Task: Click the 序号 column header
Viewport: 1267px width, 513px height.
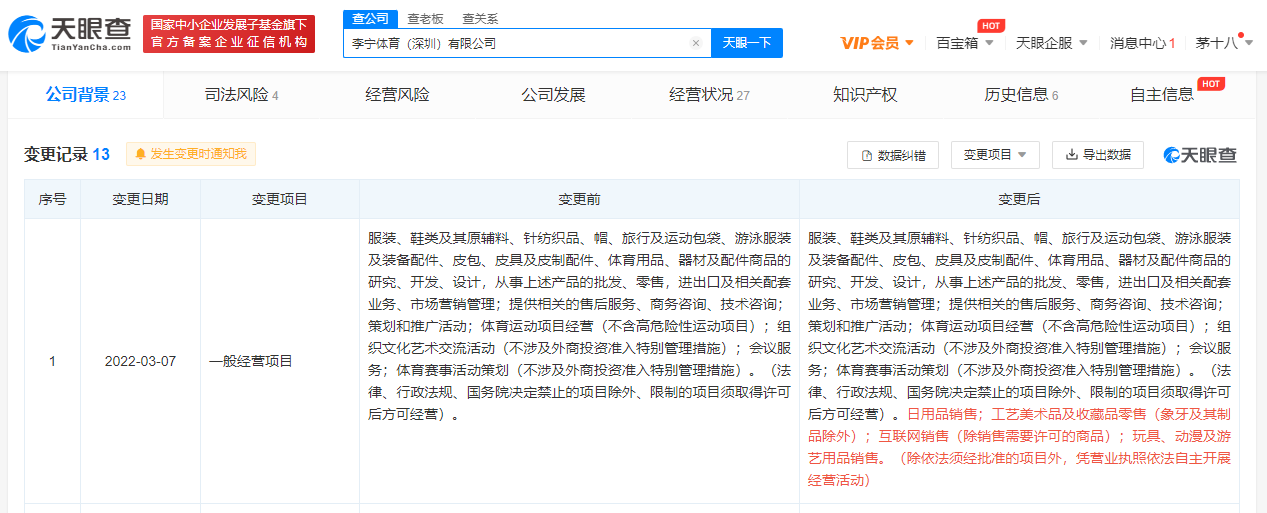Action: tap(52, 199)
